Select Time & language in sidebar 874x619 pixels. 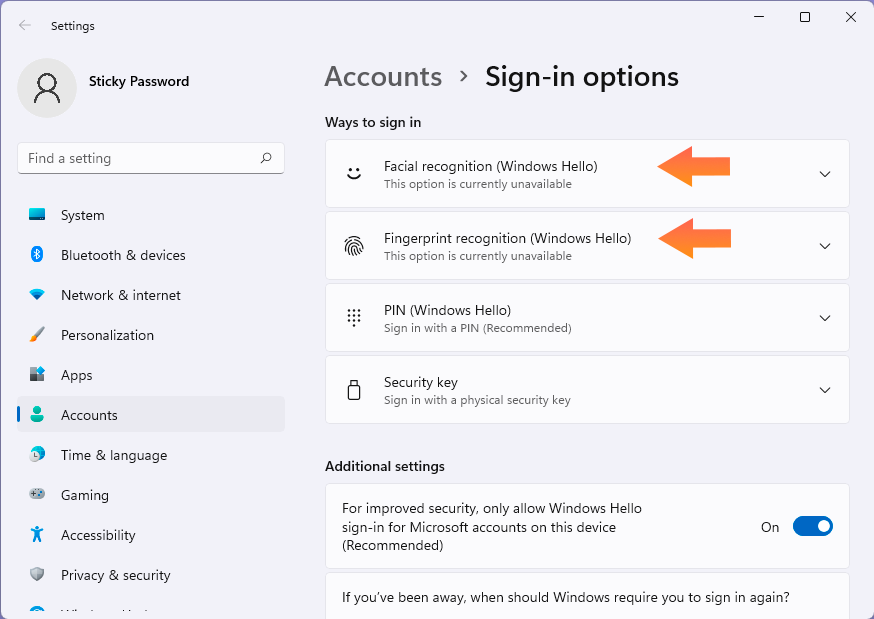(151, 455)
